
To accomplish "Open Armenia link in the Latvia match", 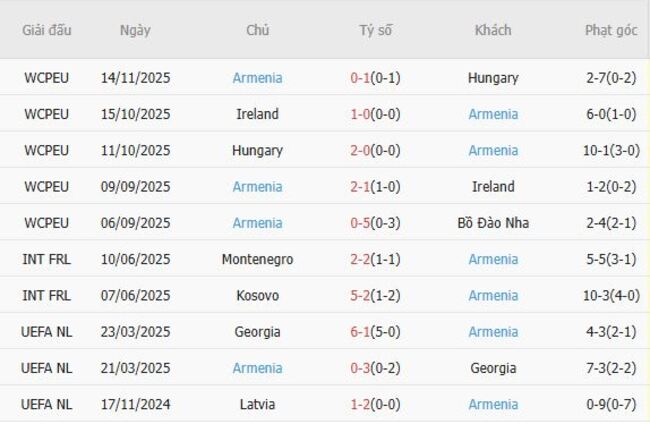I will pyautogui.click(x=493, y=404).
